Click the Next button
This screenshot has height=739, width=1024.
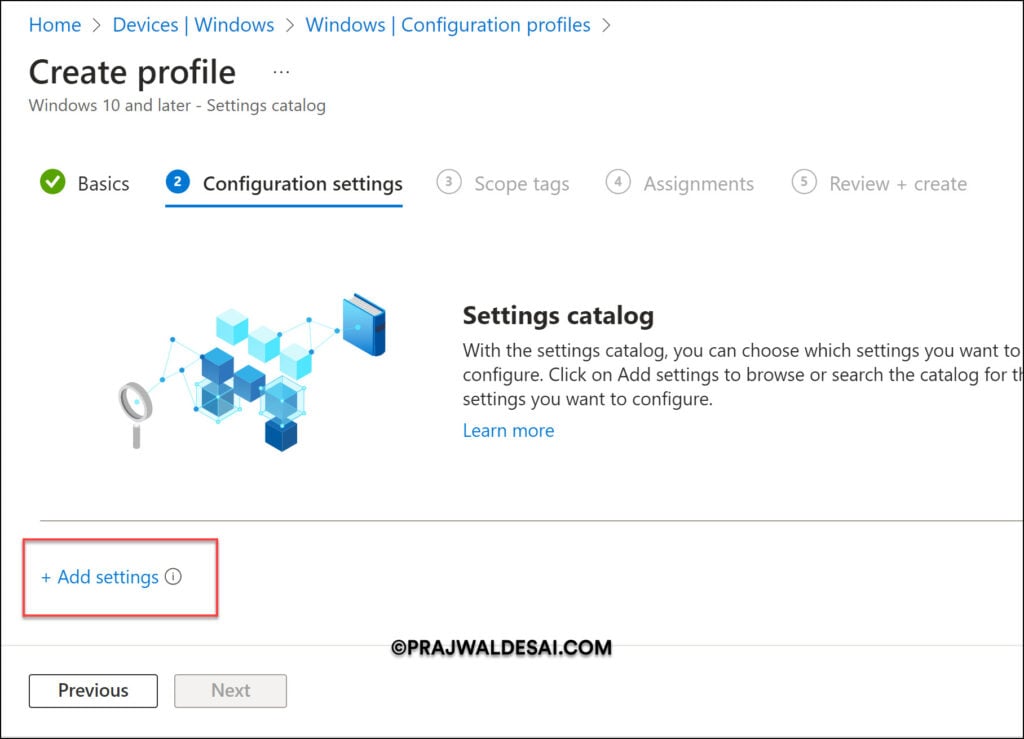point(231,691)
